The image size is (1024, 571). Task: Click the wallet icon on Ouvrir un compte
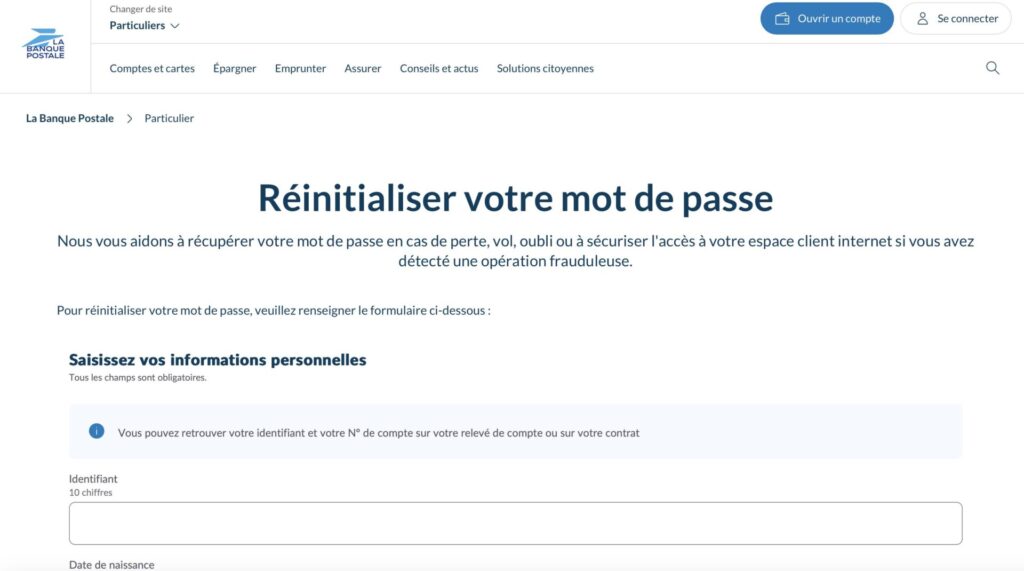(783, 19)
